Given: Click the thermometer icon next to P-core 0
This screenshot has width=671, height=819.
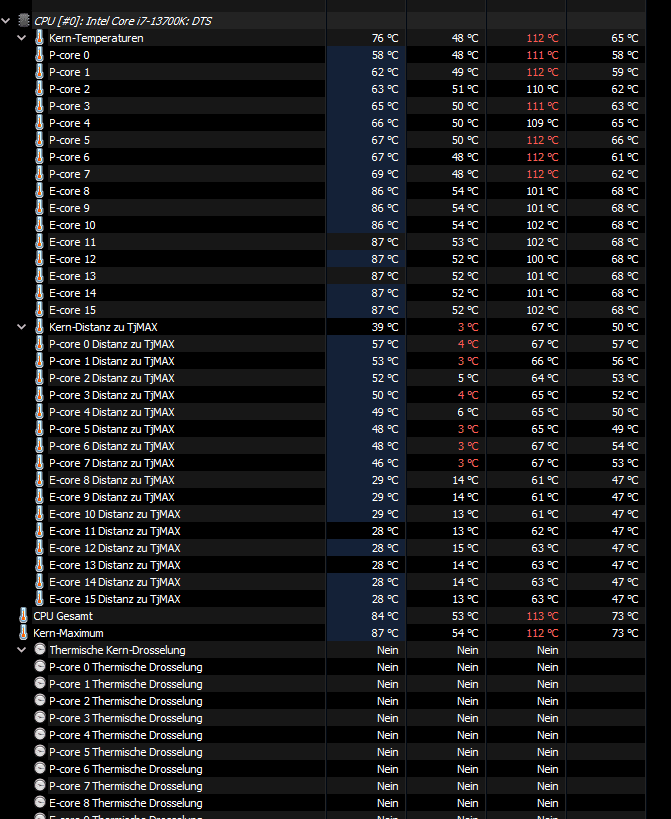Looking at the screenshot, I should [x=40, y=54].
